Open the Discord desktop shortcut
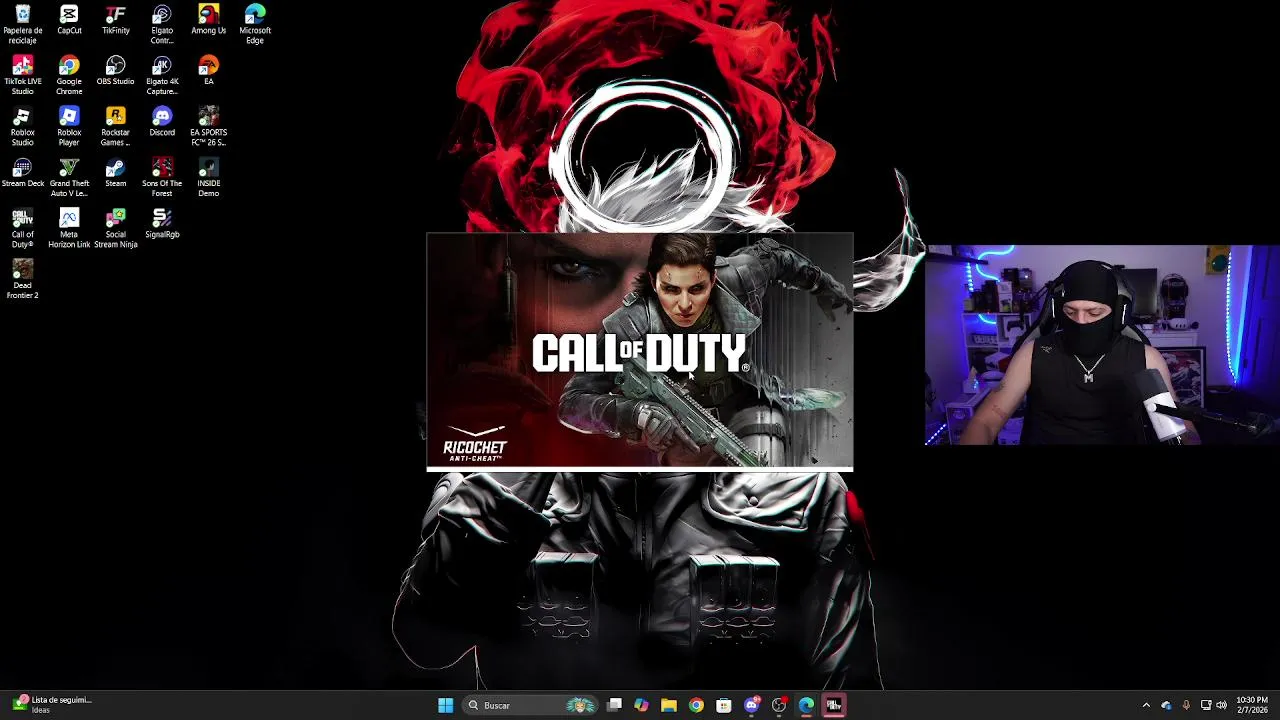1280x720 pixels. coord(162,122)
